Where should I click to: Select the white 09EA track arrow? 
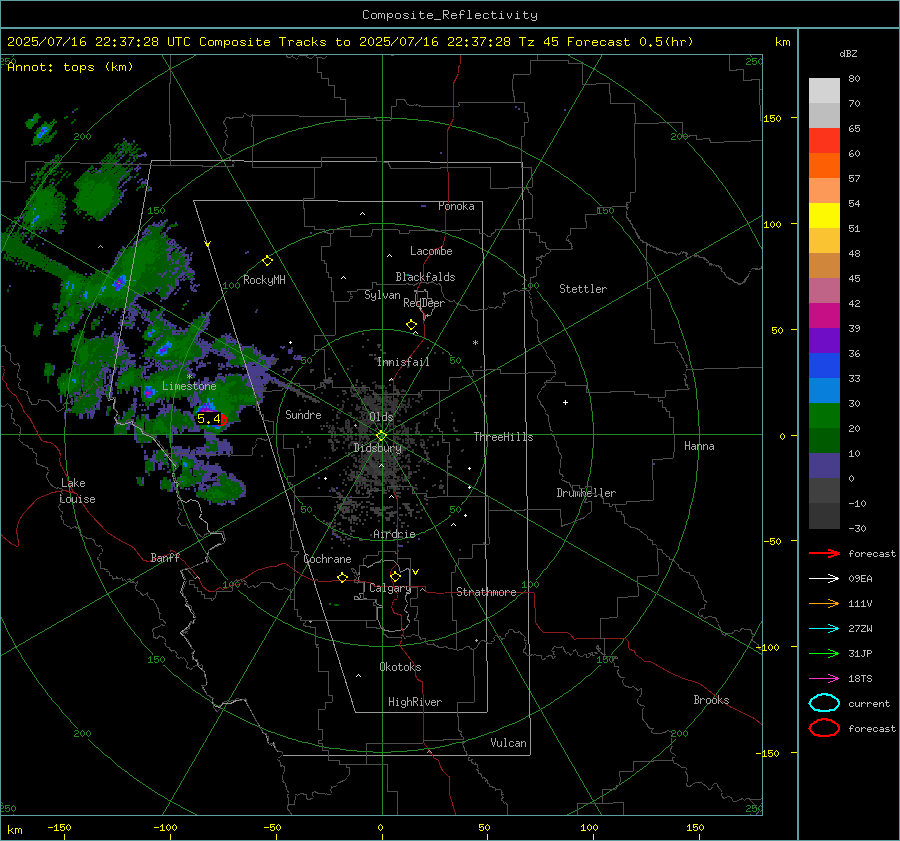tap(824, 579)
